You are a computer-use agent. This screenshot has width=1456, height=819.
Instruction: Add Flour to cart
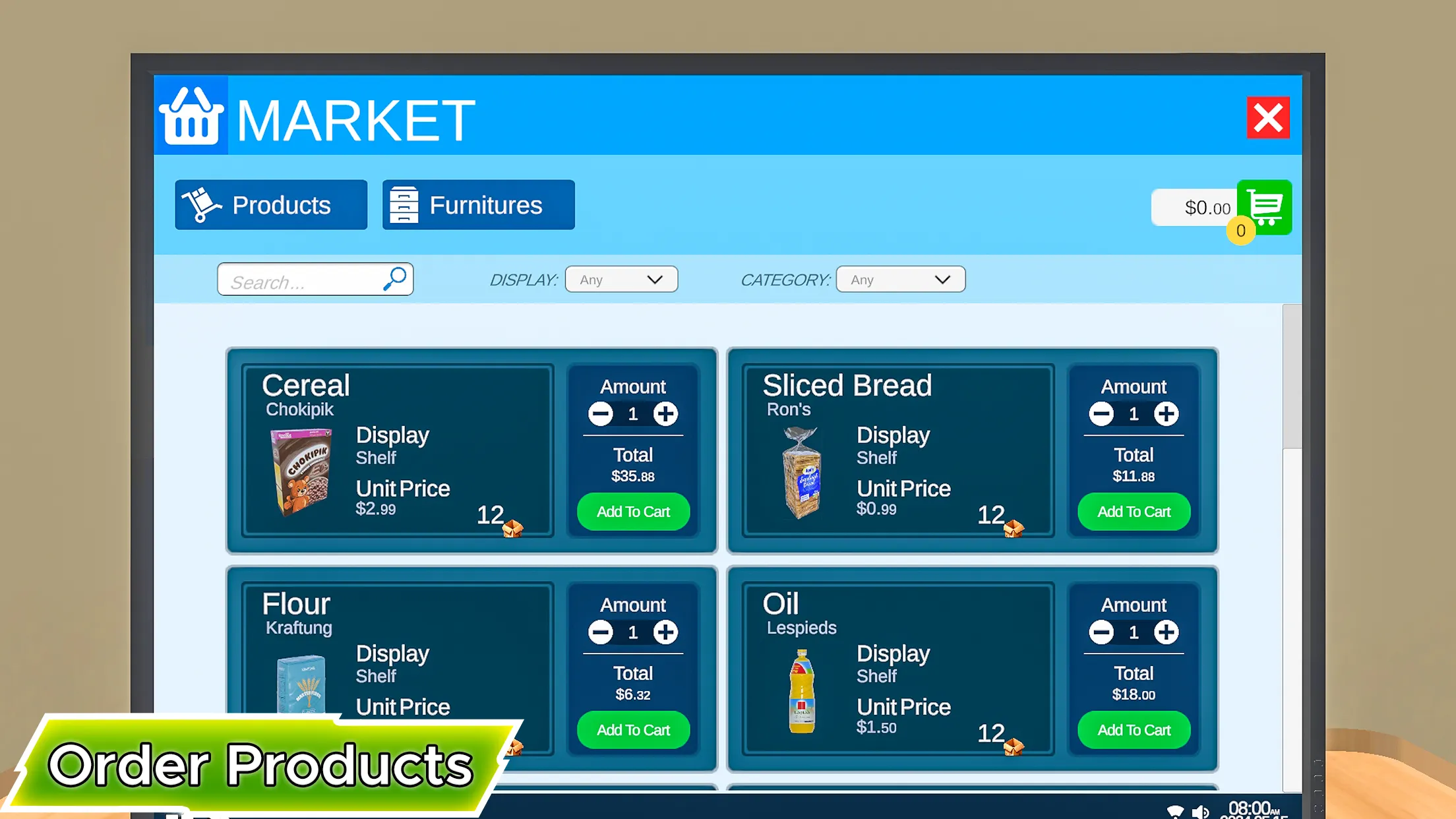(x=632, y=729)
